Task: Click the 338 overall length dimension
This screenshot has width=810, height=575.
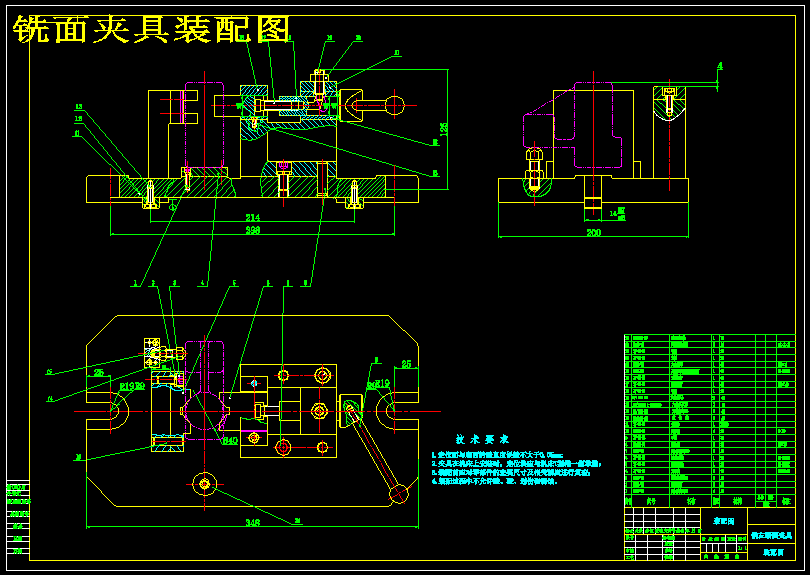Action: (253, 230)
